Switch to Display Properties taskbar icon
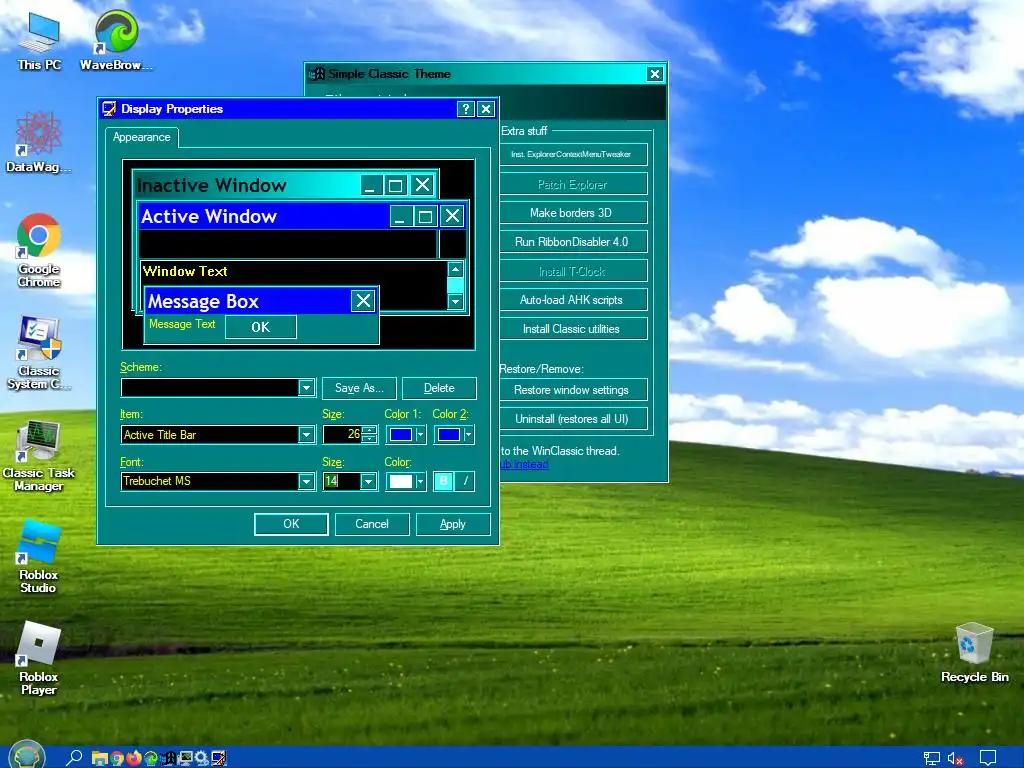Image resolution: width=1024 pixels, height=768 pixels. tap(219, 758)
